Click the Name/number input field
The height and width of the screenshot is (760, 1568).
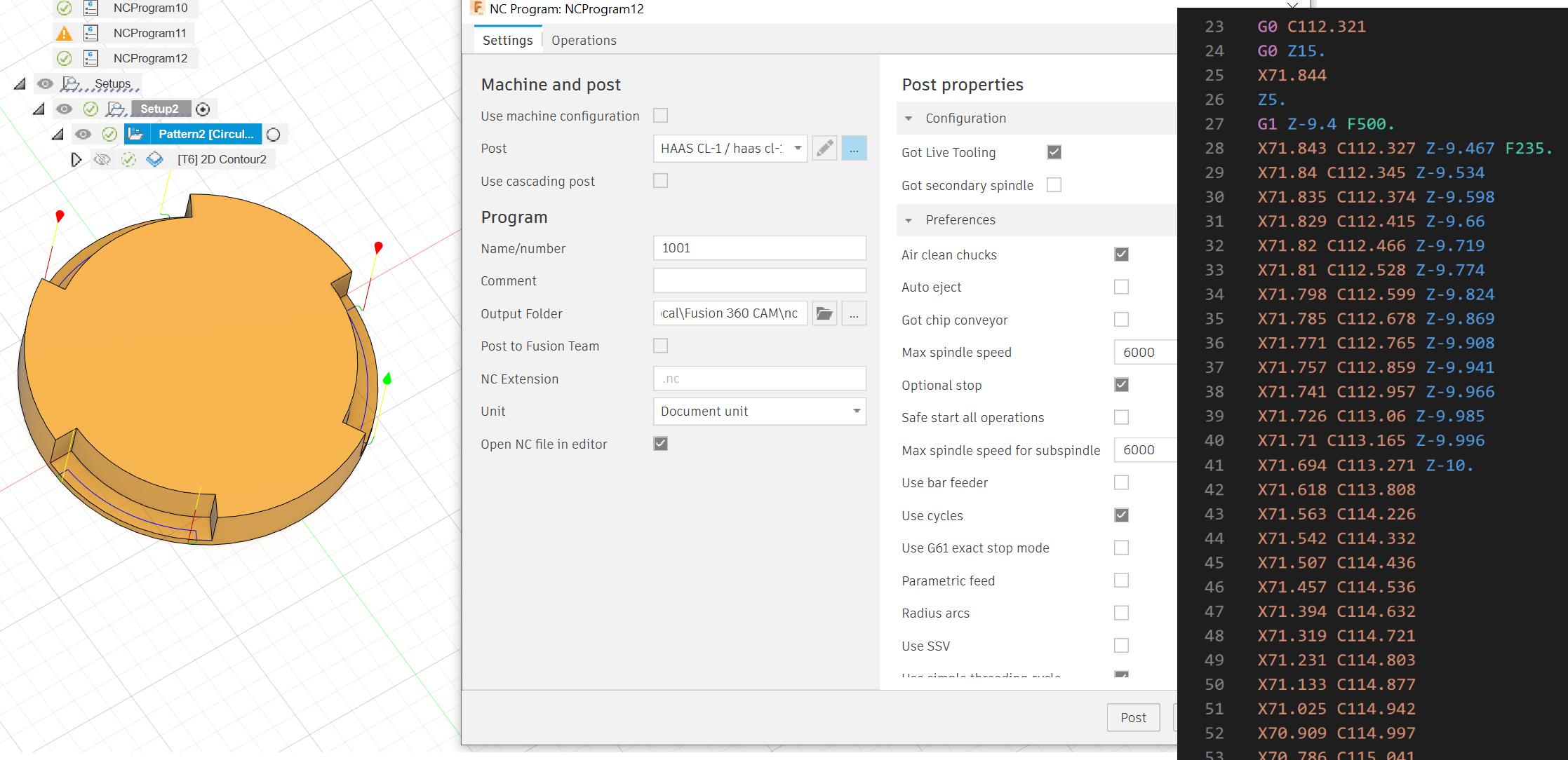[x=759, y=248]
